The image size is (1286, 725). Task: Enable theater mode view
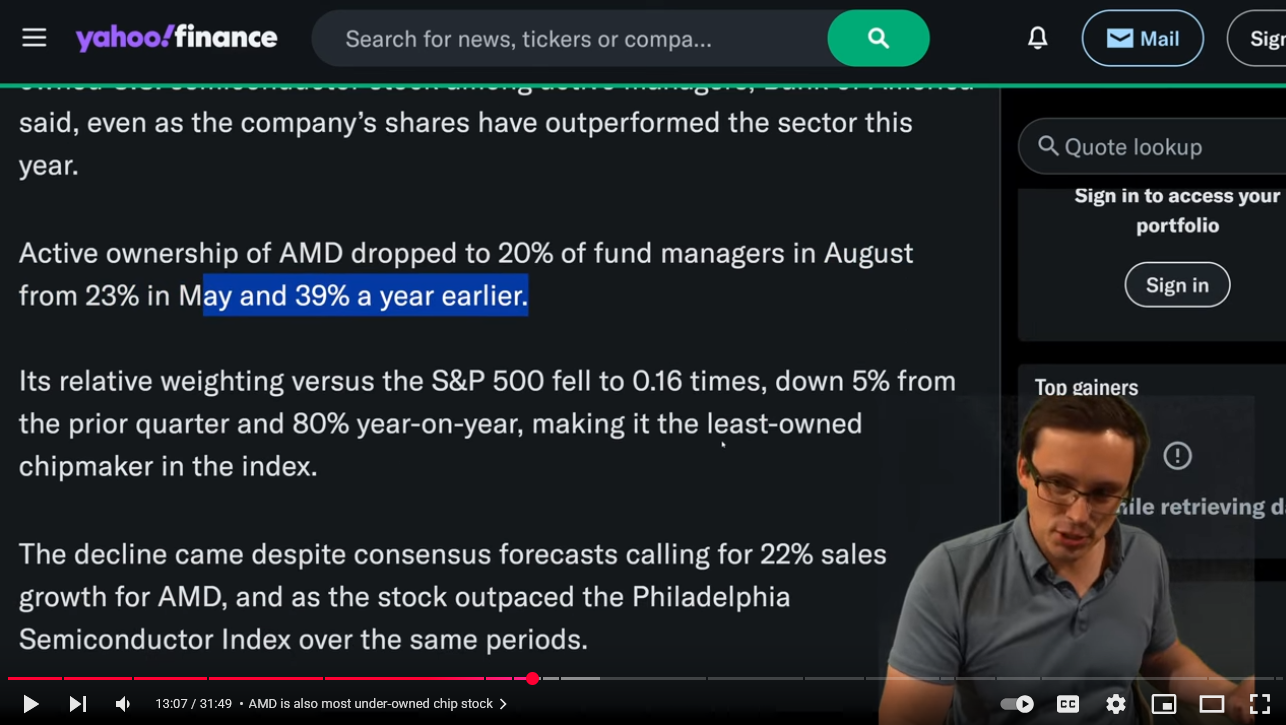1212,704
